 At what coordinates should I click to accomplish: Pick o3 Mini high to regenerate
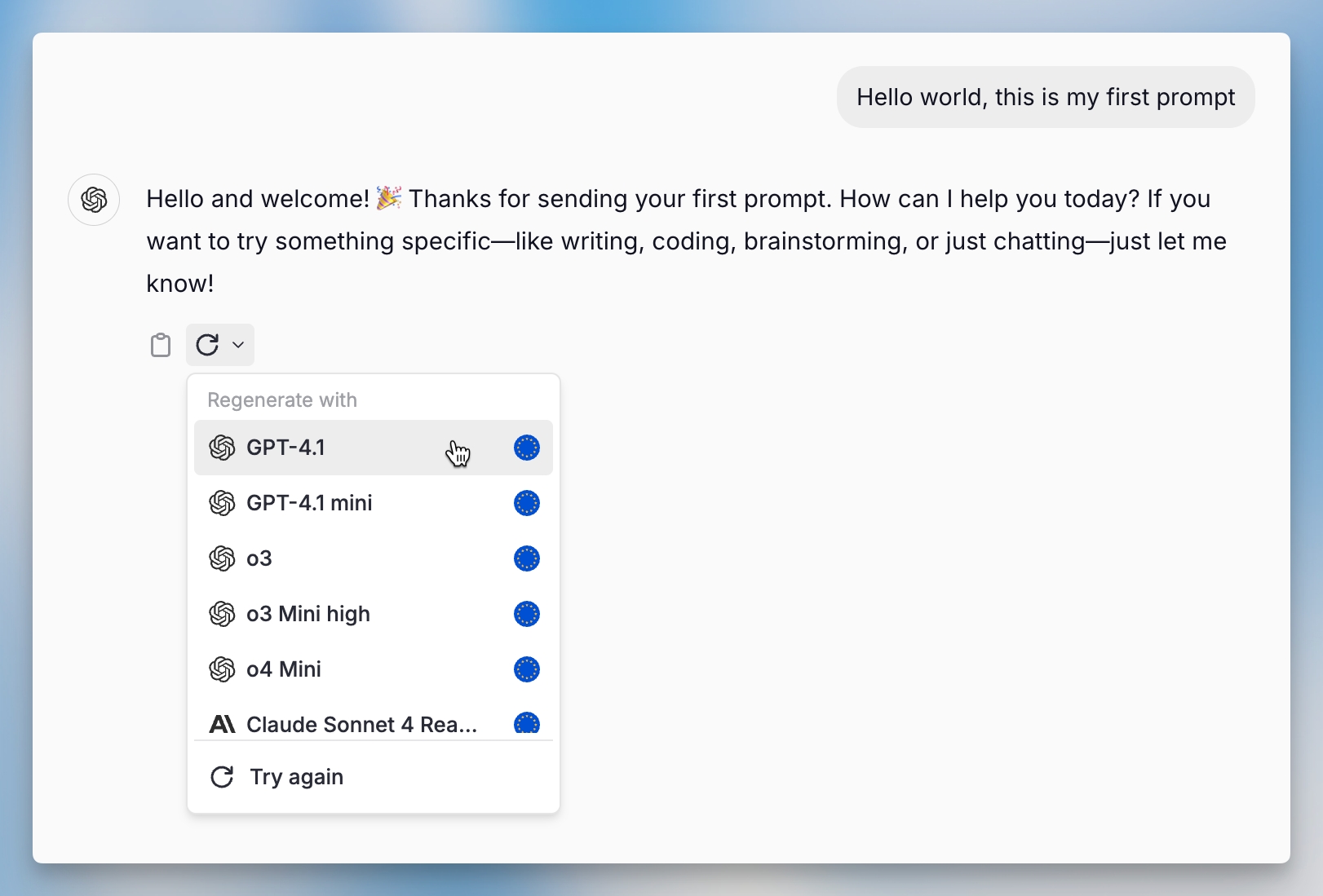click(x=308, y=614)
